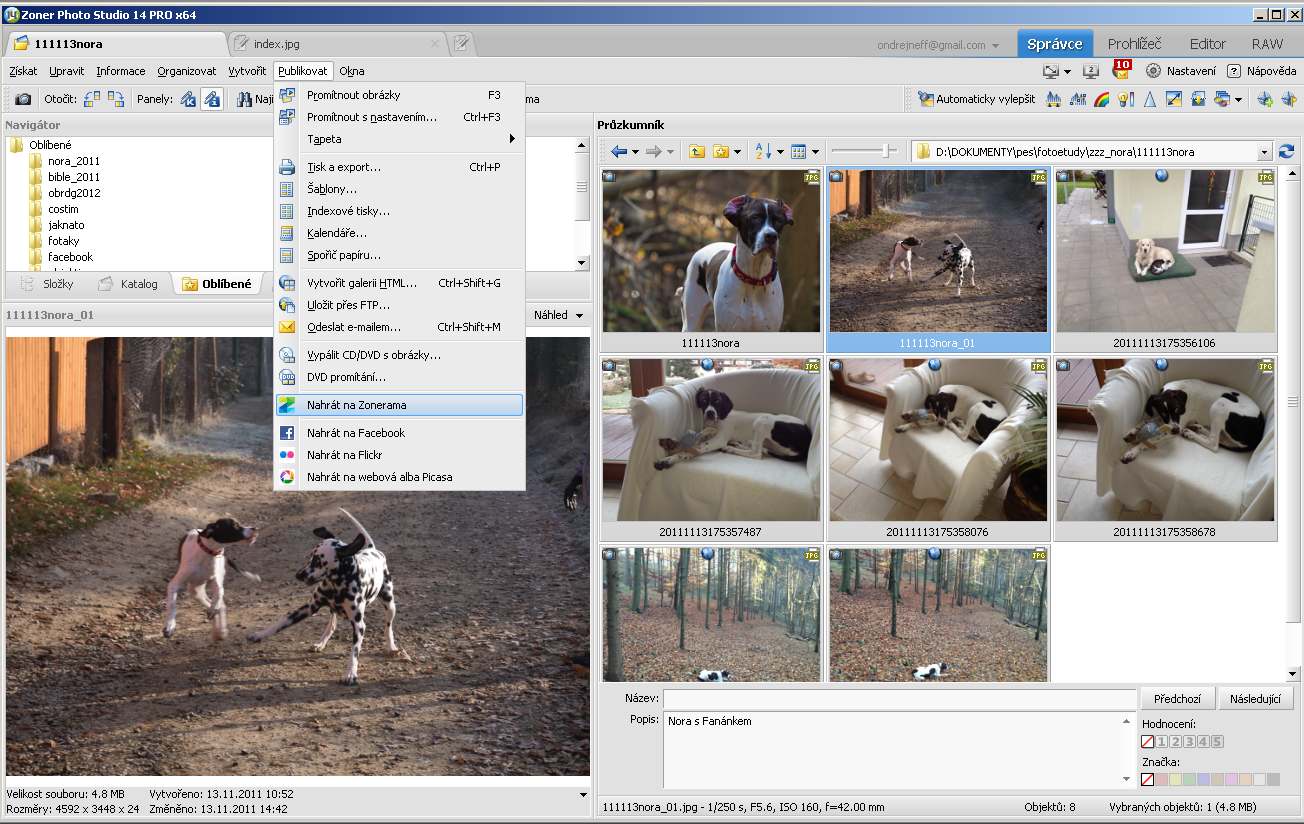This screenshot has width=1304, height=824.
Task: Select the facebook folder in Navigátor
Action: pyautogui.click(x=70, y=257)
